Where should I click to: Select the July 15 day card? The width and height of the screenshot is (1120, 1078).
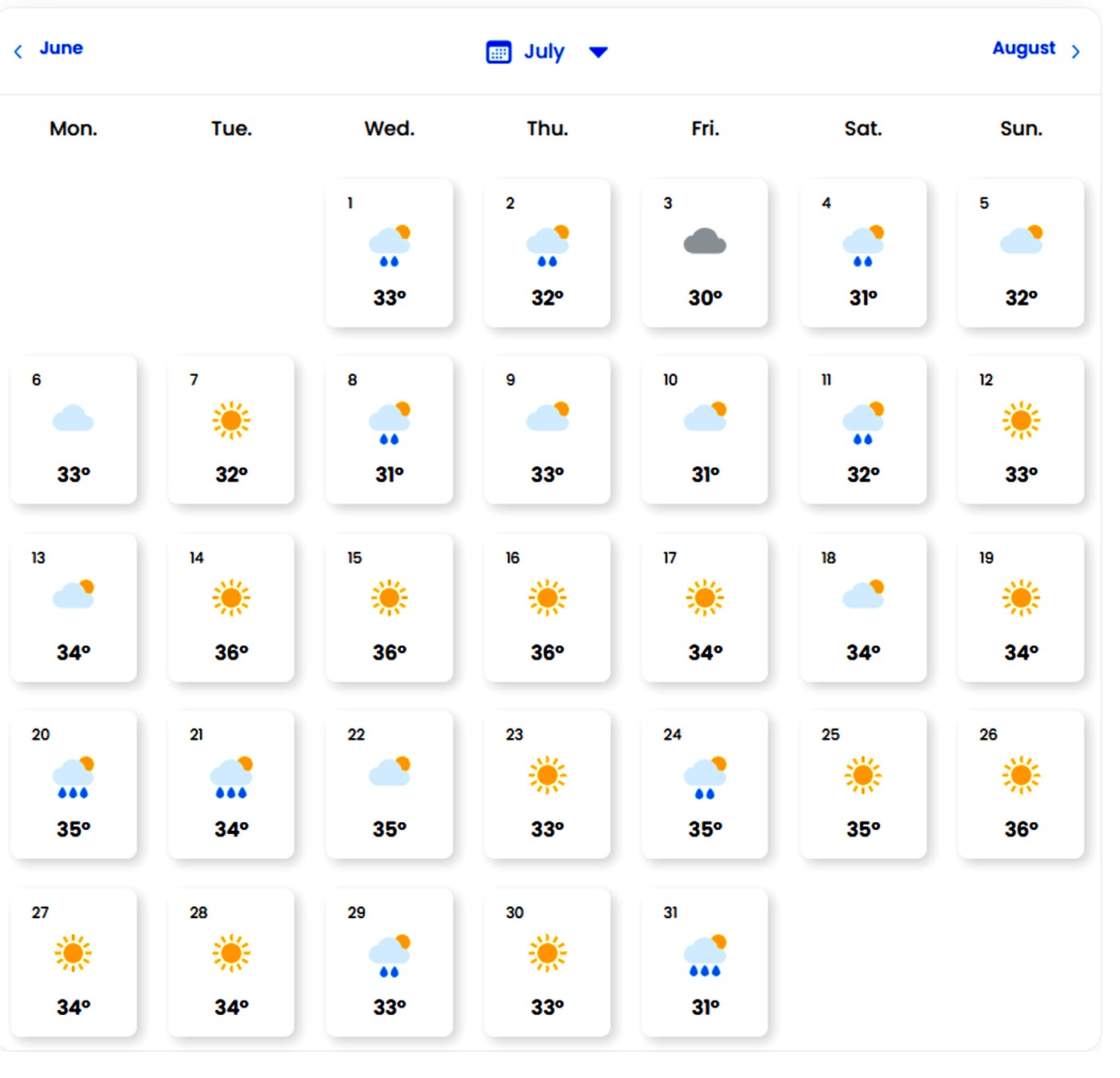click(390, 608)
